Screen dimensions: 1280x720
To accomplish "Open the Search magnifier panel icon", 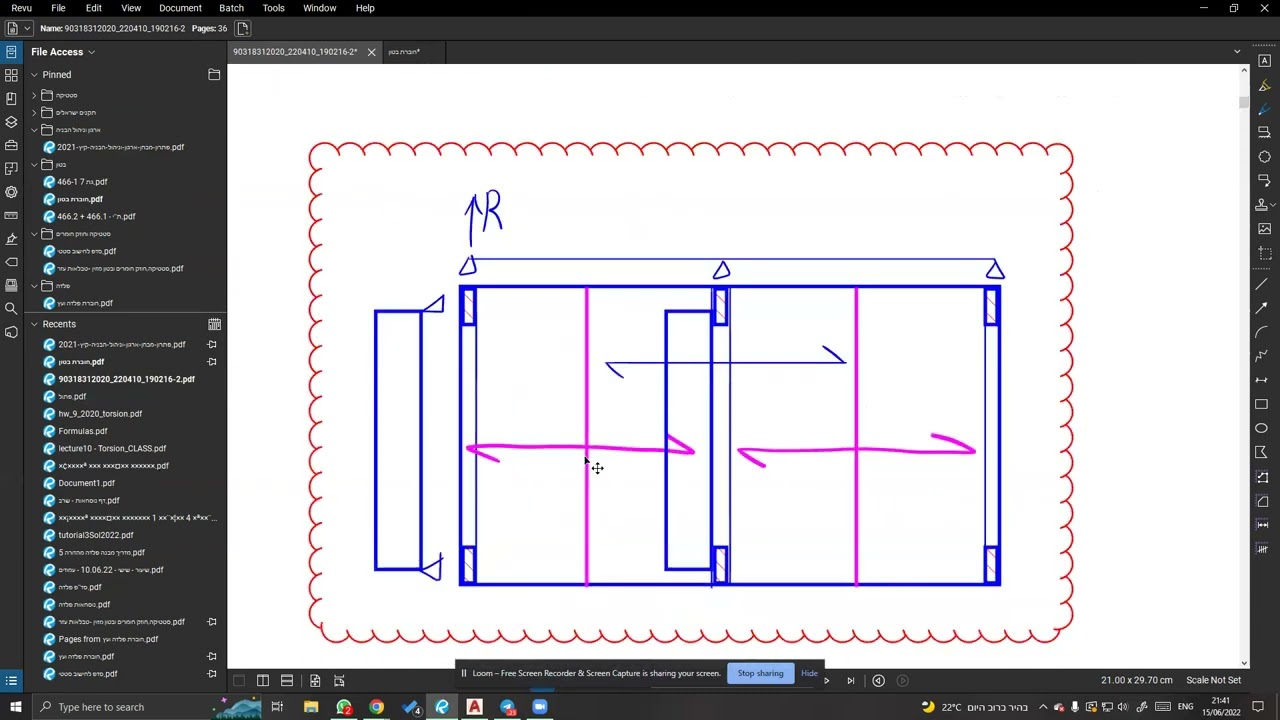I will click(11, 309).
